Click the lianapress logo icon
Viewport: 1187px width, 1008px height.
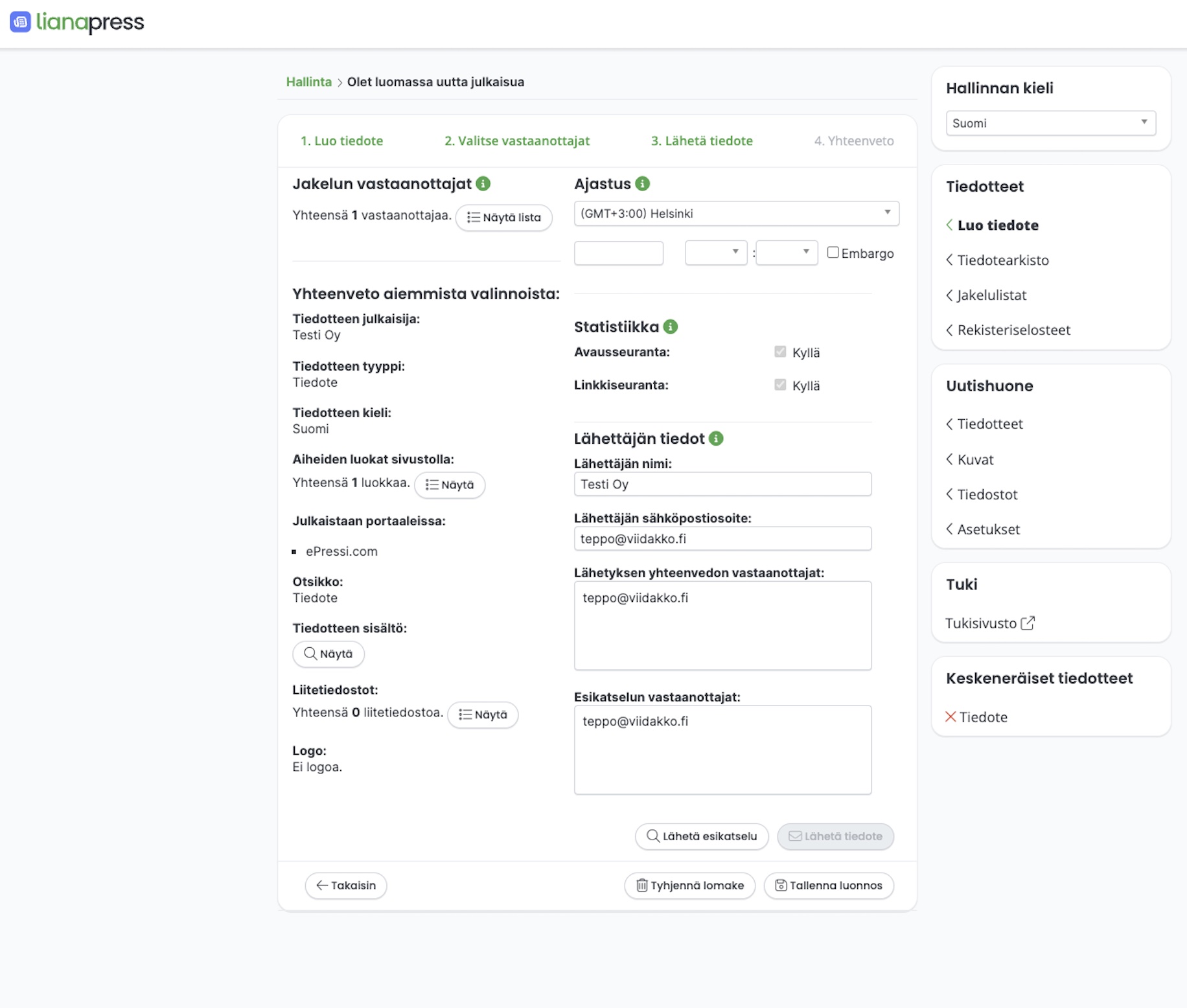[x=20, y=22]
